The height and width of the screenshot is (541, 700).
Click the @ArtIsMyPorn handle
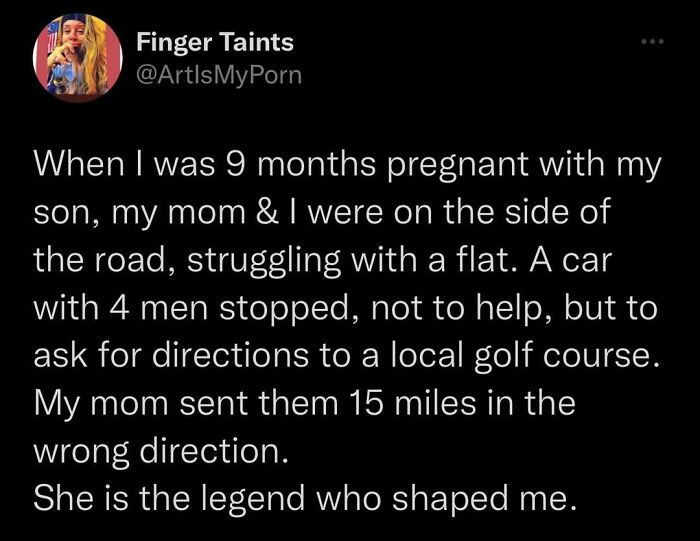click(x=218, y=75)
